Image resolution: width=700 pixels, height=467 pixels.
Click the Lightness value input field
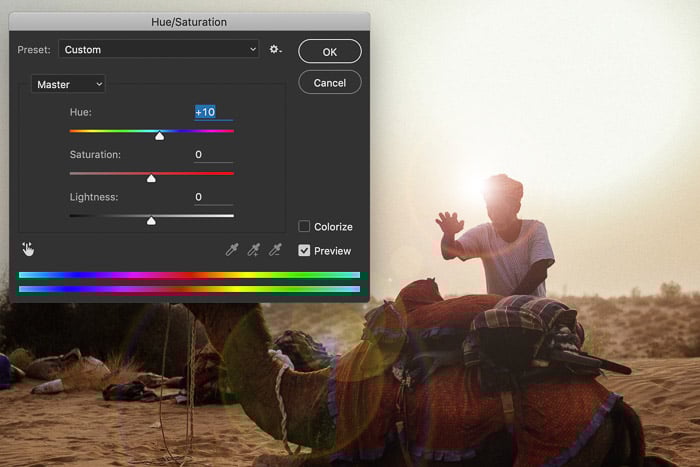pyautogui.click(x=213, y=197)
